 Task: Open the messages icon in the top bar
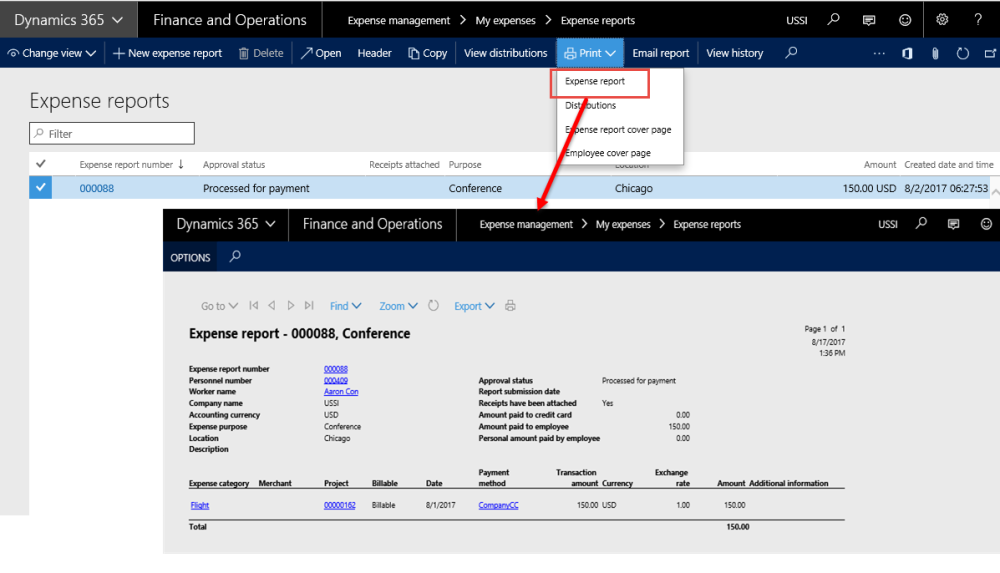[x=869, y=20]
